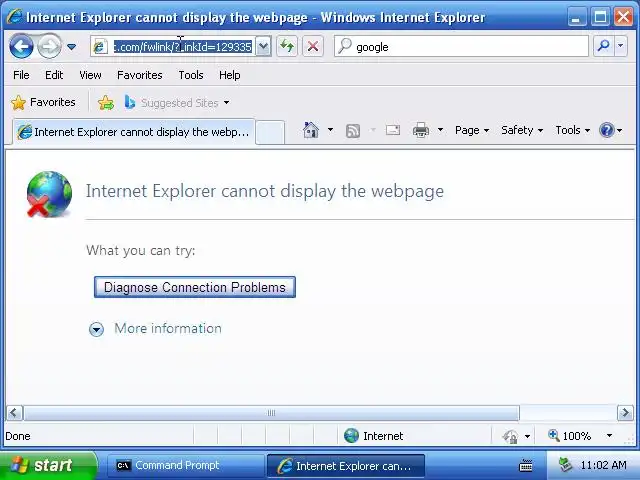Click the 11:02 AM system clock
Screen dimensions: 640x480
603,465
